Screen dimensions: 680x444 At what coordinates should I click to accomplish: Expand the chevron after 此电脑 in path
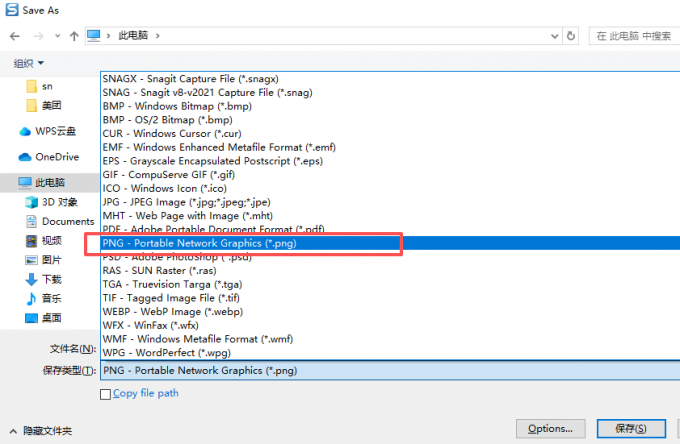(x=157, y=36)
